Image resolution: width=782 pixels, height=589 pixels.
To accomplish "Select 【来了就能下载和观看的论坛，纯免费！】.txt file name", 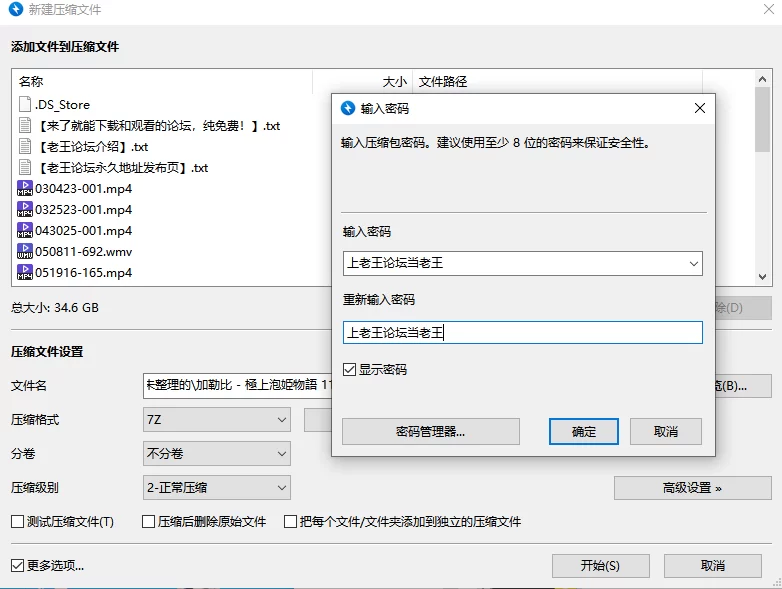I will 158,126.
